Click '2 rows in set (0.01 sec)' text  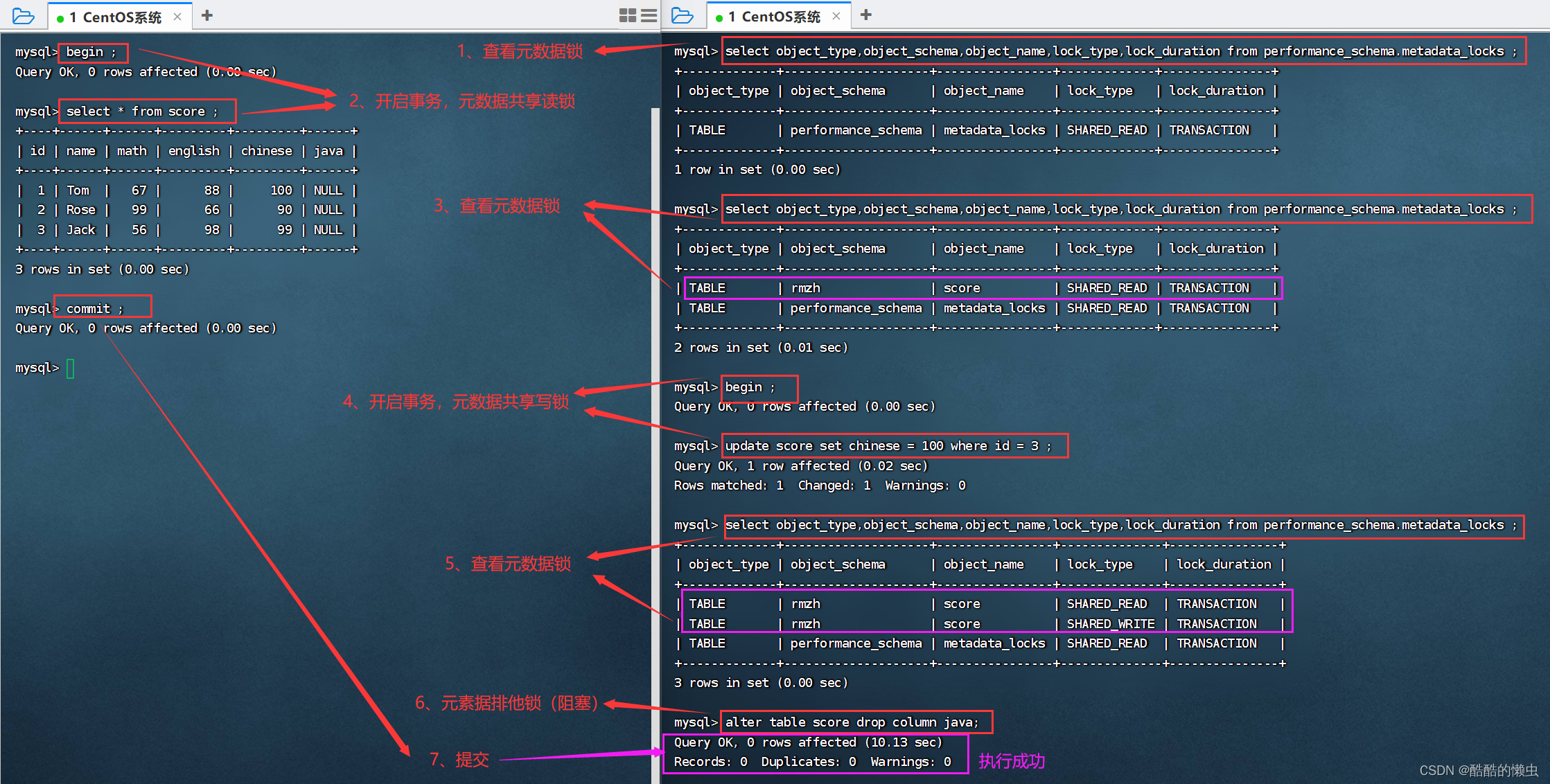[761, 348]
